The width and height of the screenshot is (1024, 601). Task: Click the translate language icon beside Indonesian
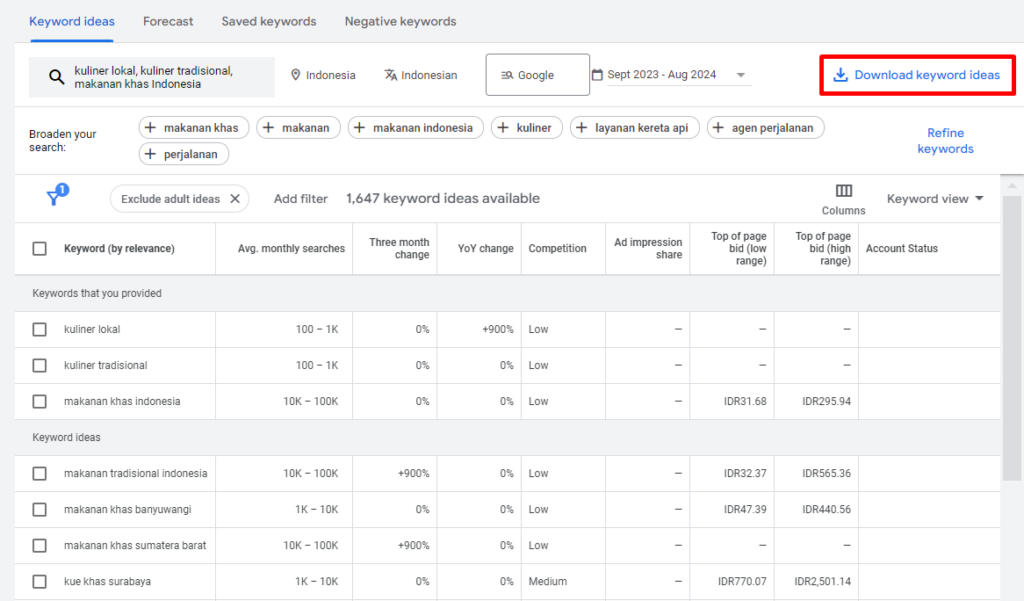391,75
